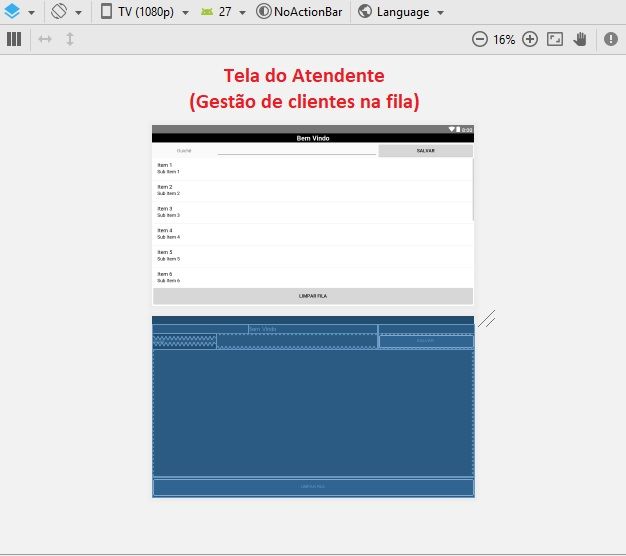Open the NoActionBar theme selector
626x556 pixels.
(299, 12)
